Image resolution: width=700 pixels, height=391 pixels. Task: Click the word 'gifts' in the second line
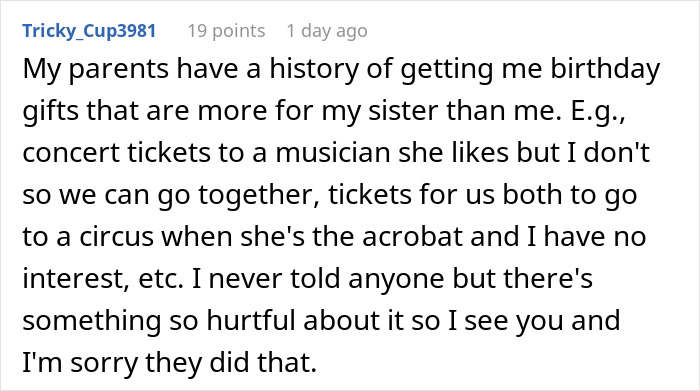[x=51, y=112]
